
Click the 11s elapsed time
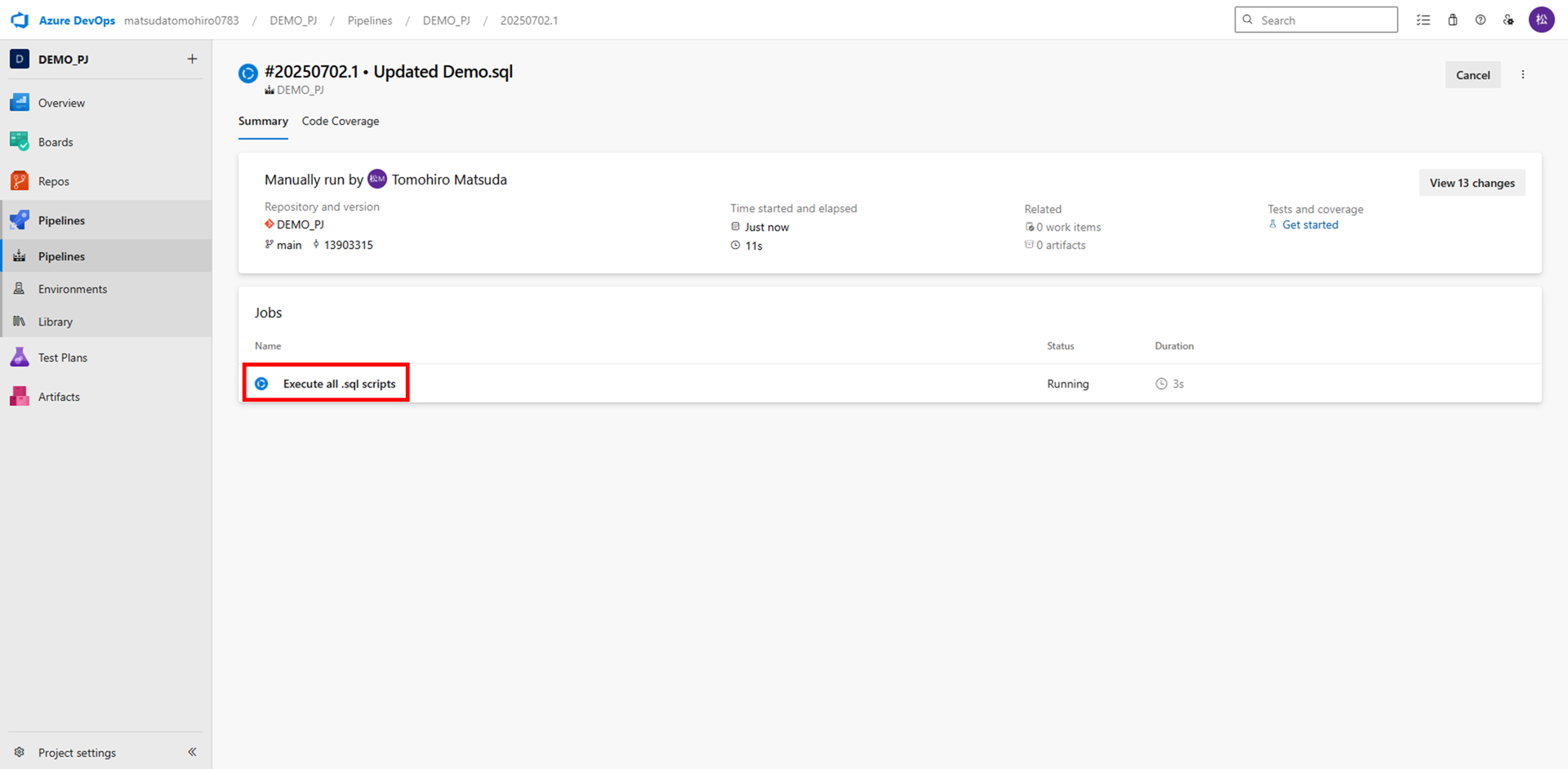pyautogui.click(x=753, y=246)
